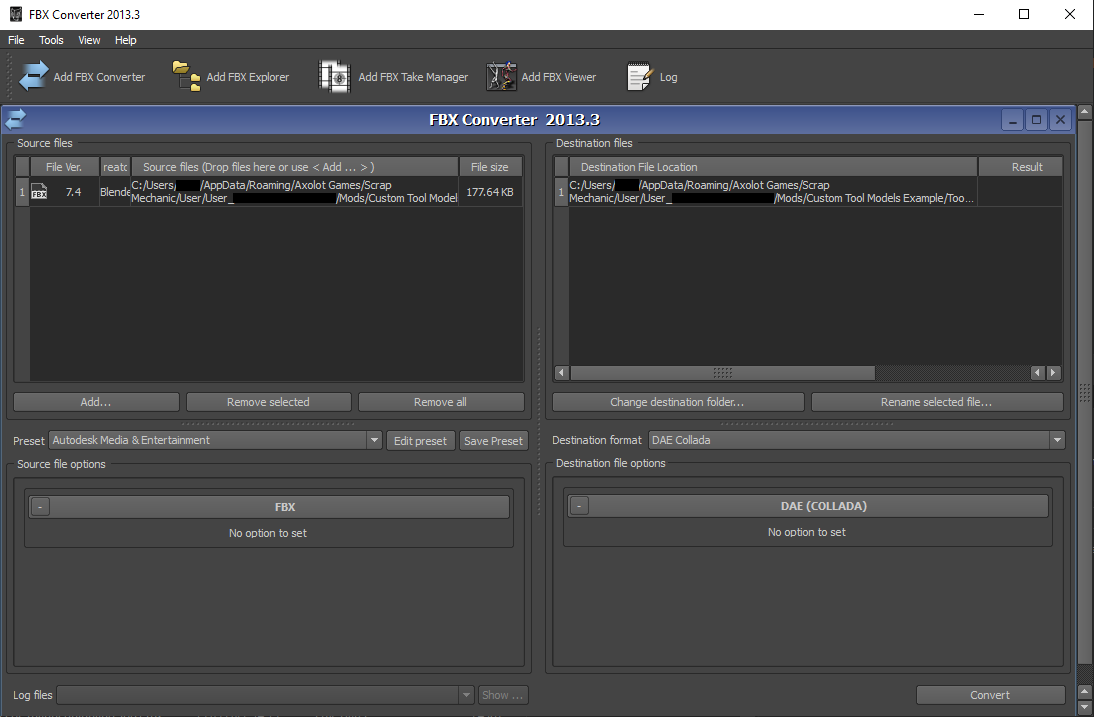Select the destination file path cell

(773, 192)
